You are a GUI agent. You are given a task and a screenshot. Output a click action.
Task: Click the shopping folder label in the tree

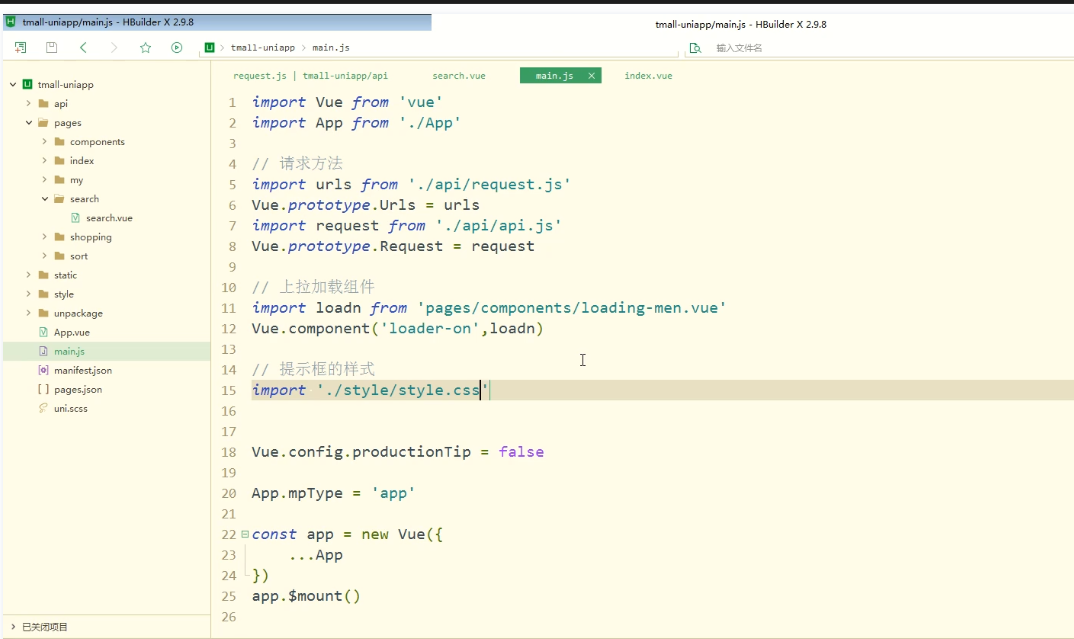[90, 237]
